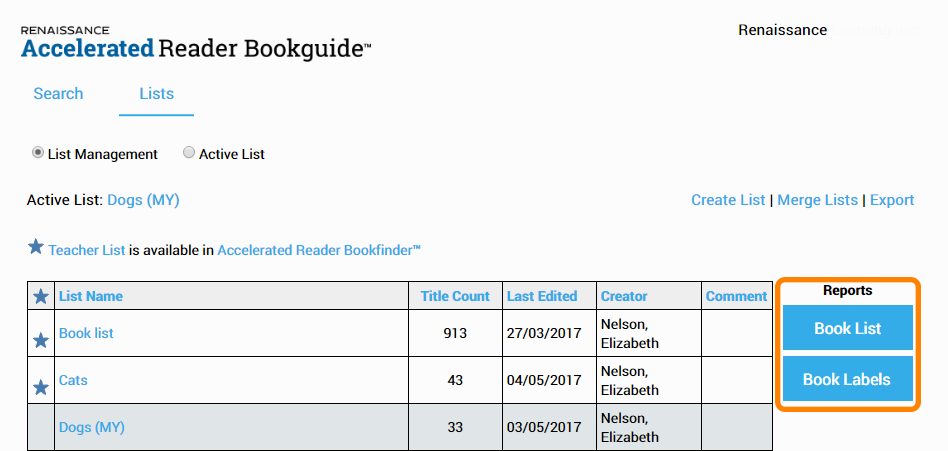Screen dimensions: 948x451
Task: Click date 27/03/2017 cell
Action: click(x=549, y=333)
